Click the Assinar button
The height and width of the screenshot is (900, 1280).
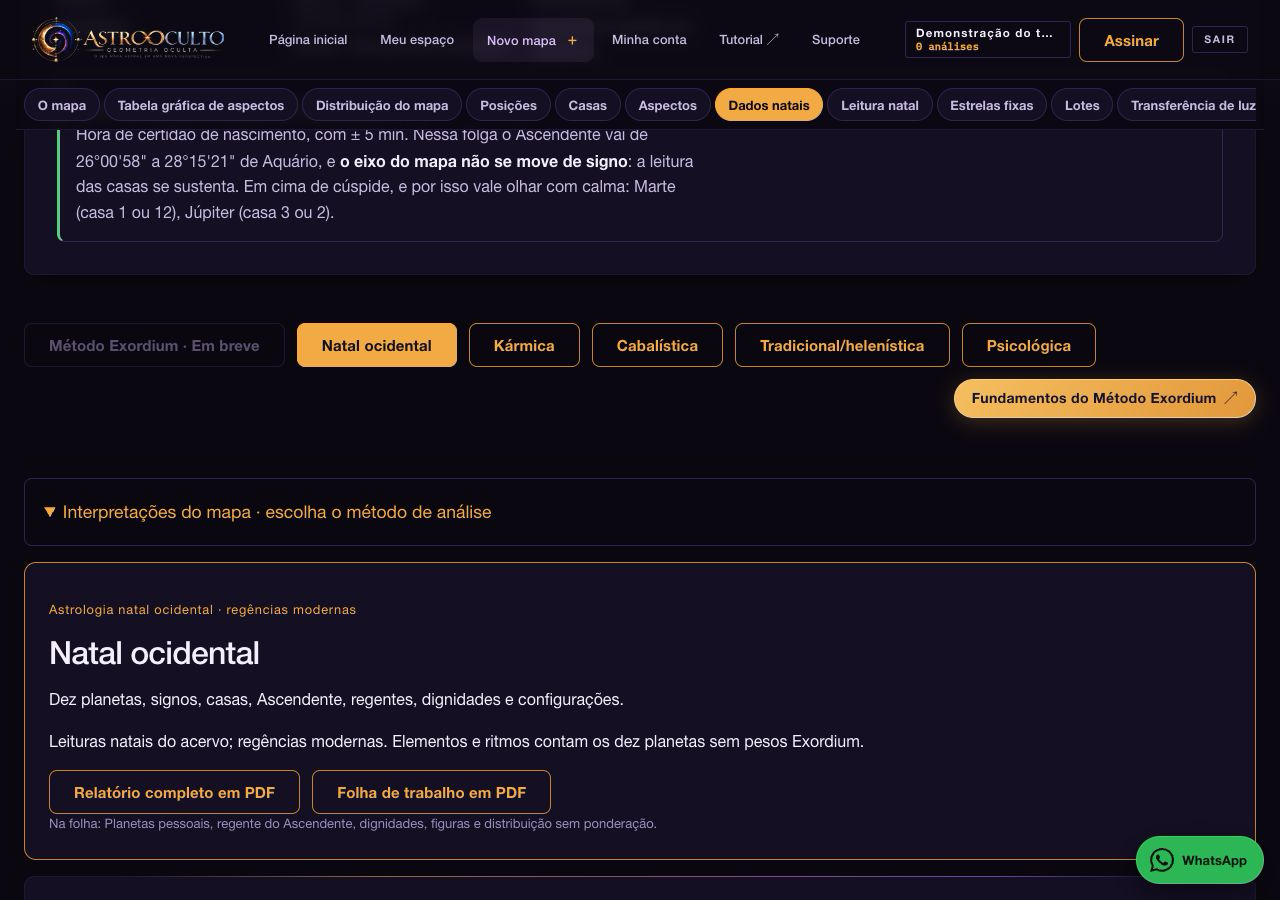click(x=1131, y=40)
